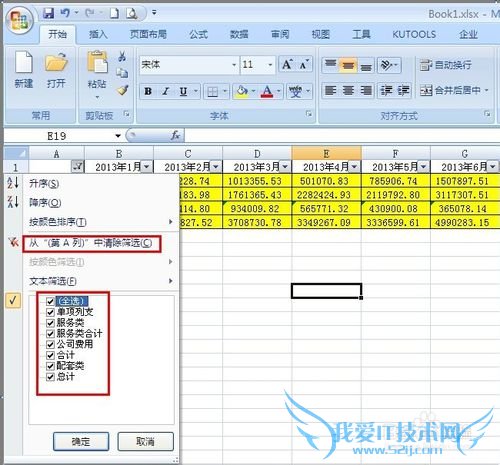Open font size dropdown
The height and width of the screenshot is (465, 500).
click(x=270, y=65)
